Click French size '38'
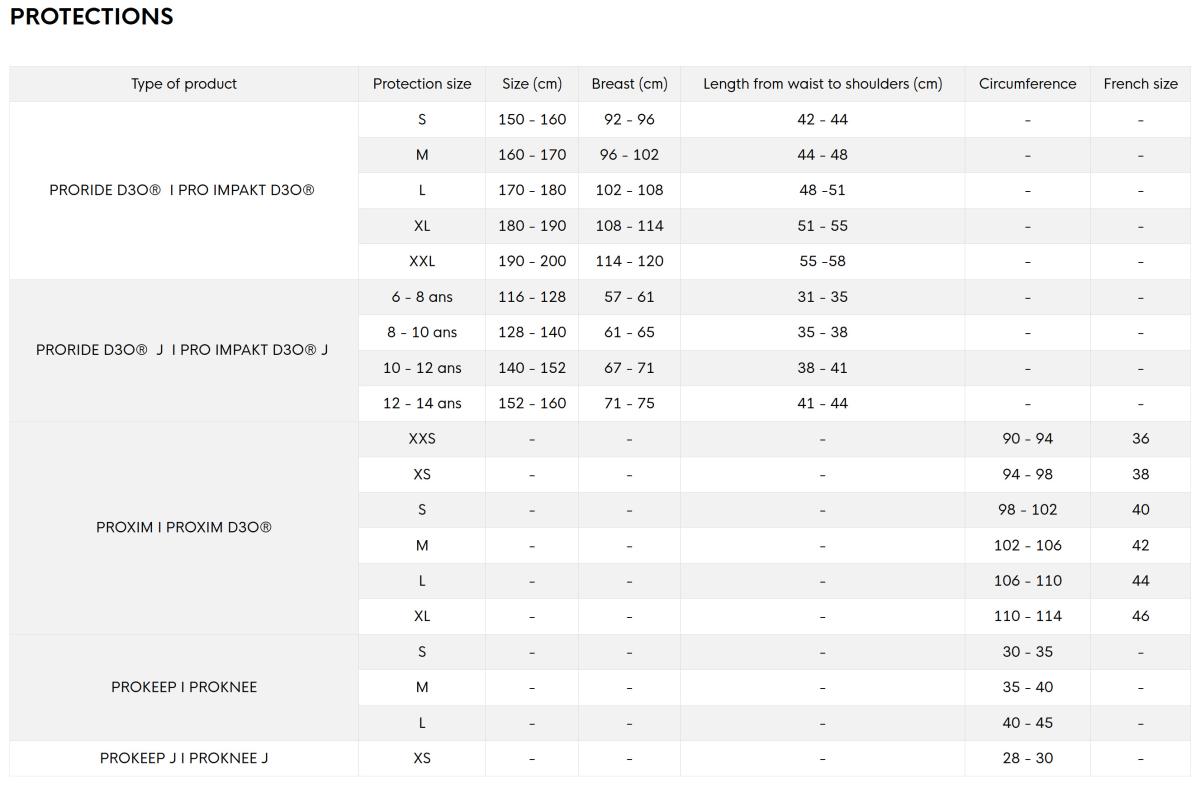The width and height of the screenshot is (1200, 789). 1140,474
